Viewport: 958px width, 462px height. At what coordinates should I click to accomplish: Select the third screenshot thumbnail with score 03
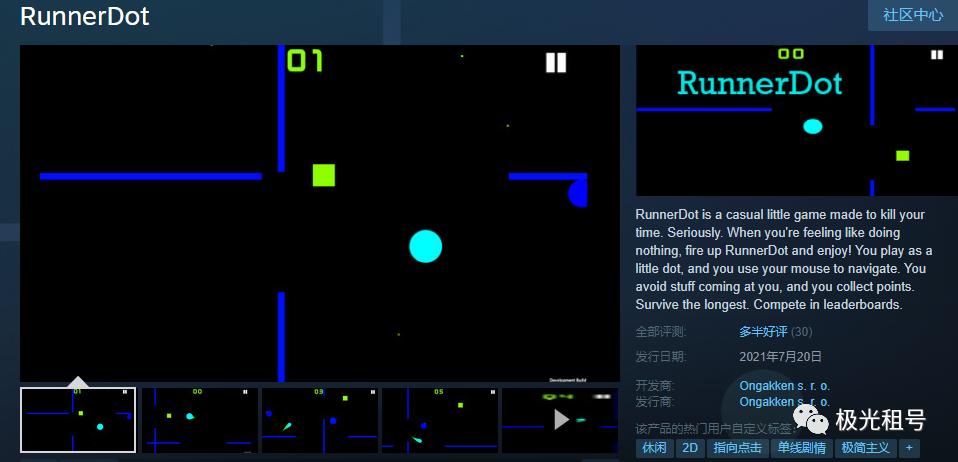tap(319, 420)
